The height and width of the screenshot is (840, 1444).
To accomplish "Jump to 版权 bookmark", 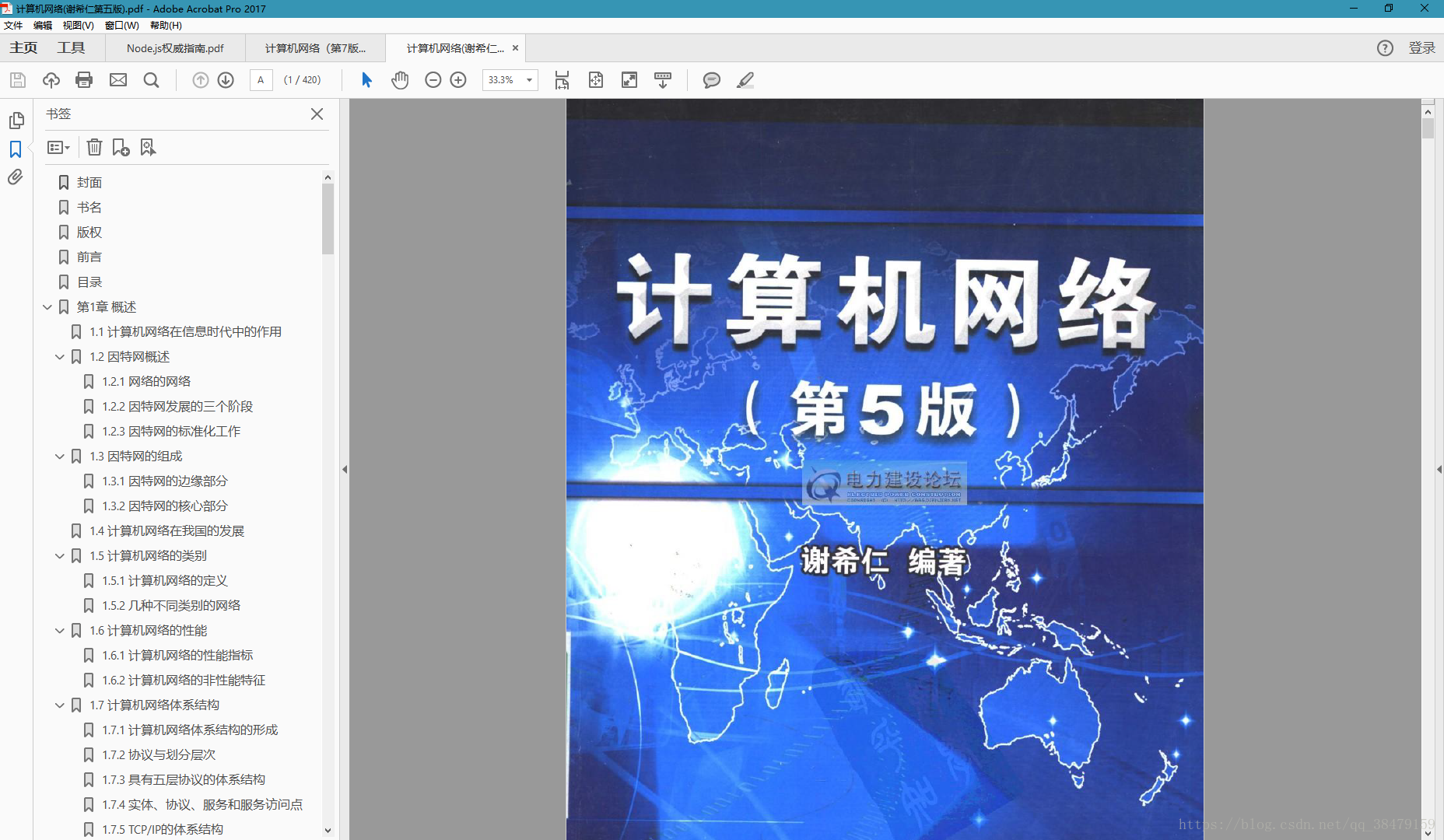I will click(89, 233).
